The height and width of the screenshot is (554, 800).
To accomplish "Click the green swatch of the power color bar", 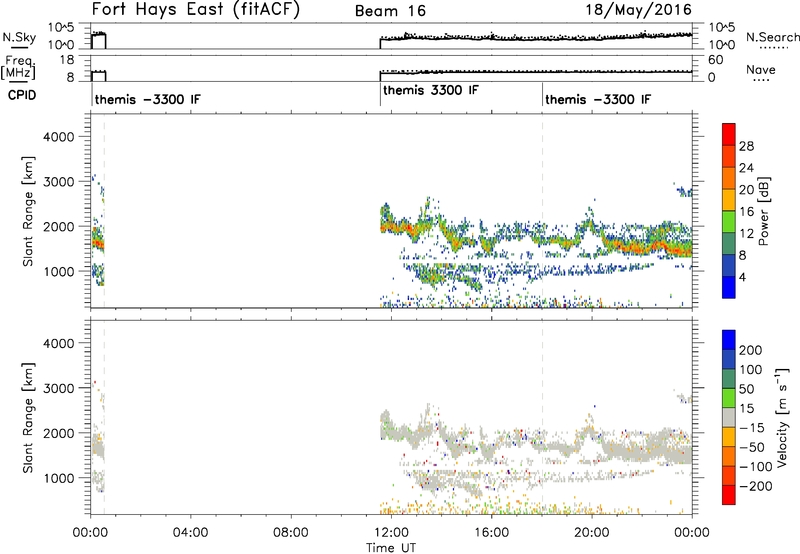I will (729, 222).
